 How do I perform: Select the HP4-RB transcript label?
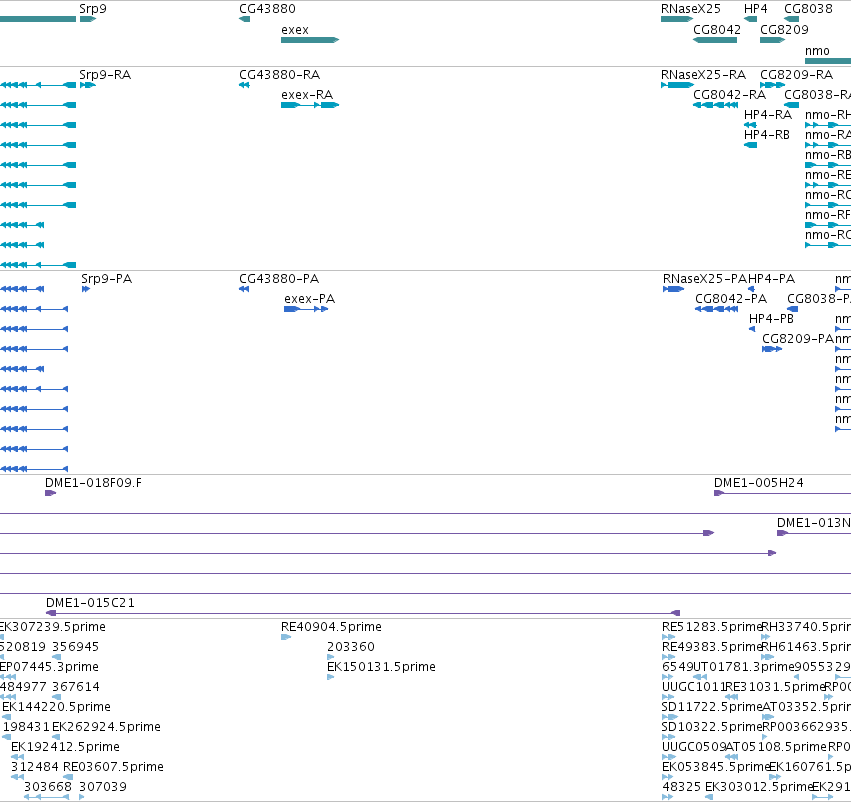point(767,135)
